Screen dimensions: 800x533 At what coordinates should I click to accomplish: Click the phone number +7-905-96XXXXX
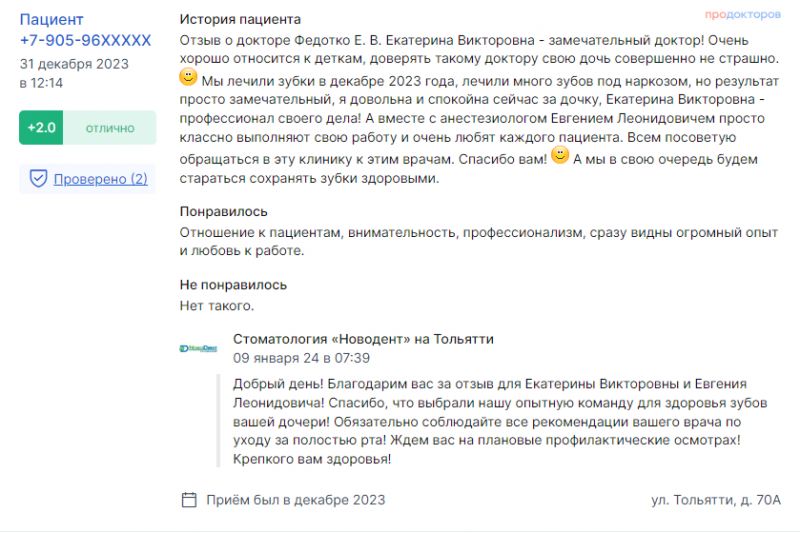pyautogui.click(x=86, y=40)
